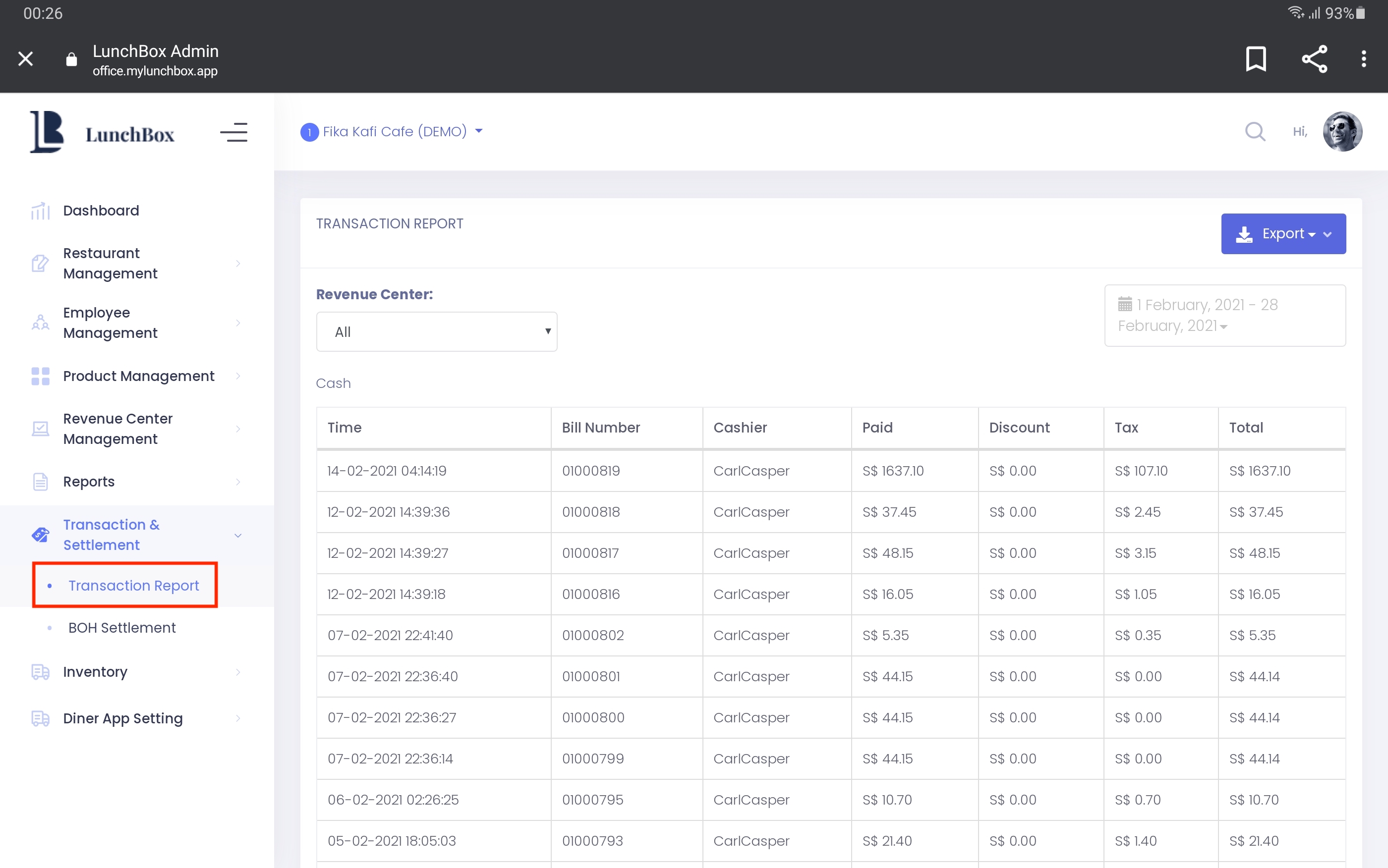Open the Export dropdown button
Image resolution: width=1388 pixels, height=868 pixels.
pos(1283,234)
